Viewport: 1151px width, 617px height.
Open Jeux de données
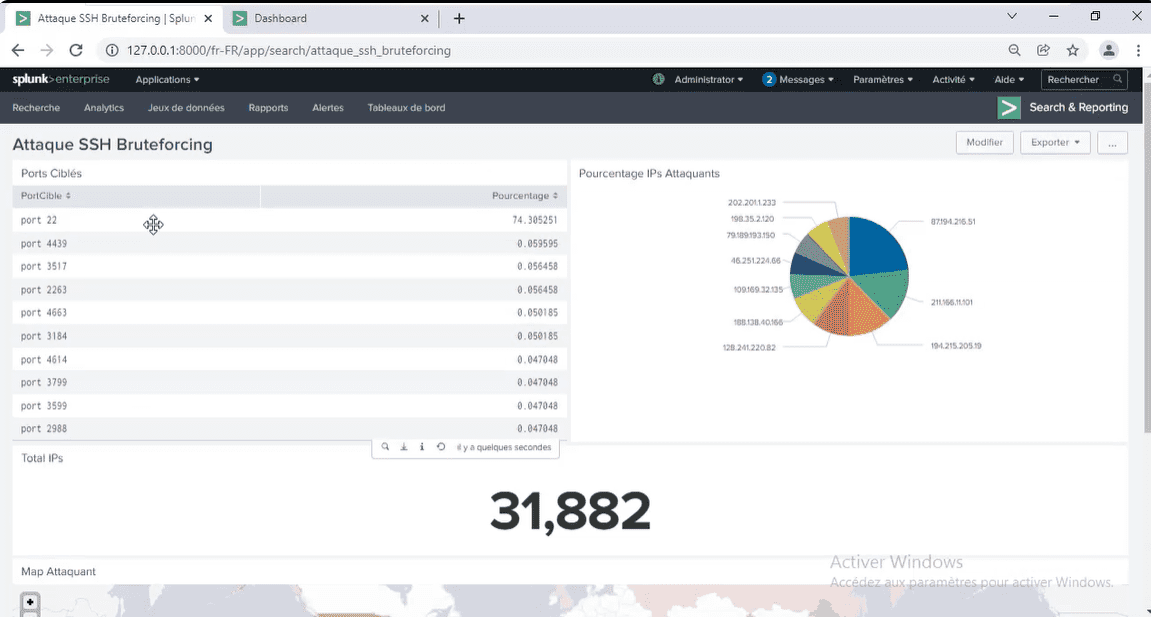point(186,108)
